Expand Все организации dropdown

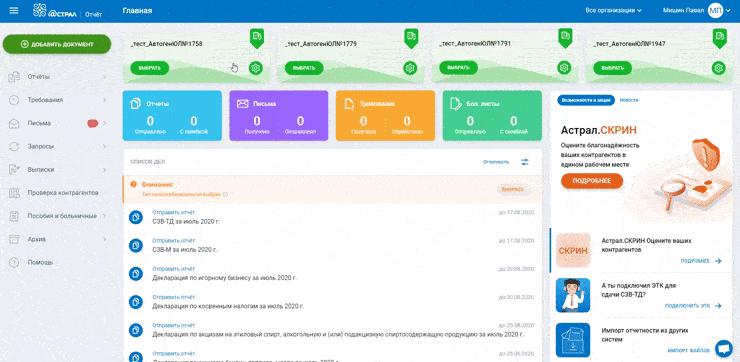pos(614,10)
